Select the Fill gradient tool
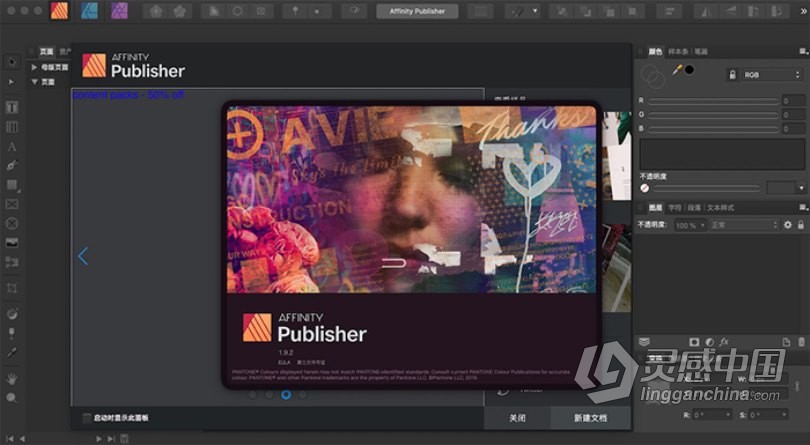 pos(12,314)
